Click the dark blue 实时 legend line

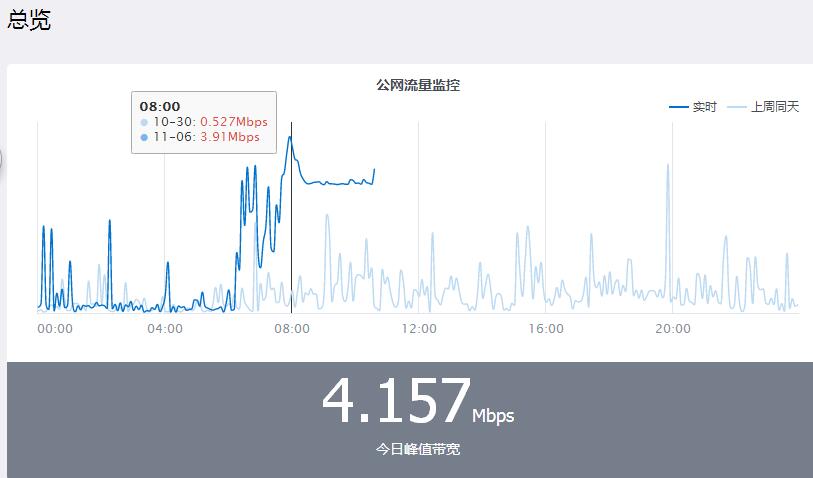678,107
